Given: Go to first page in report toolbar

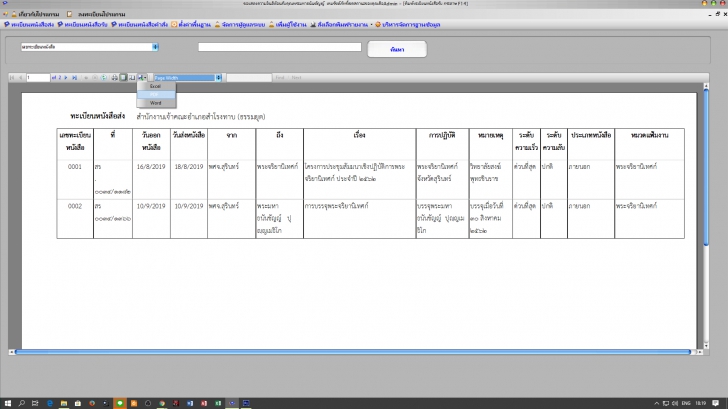Looking at the screenshot, I should pyautogui.click(x=12, y=78).
